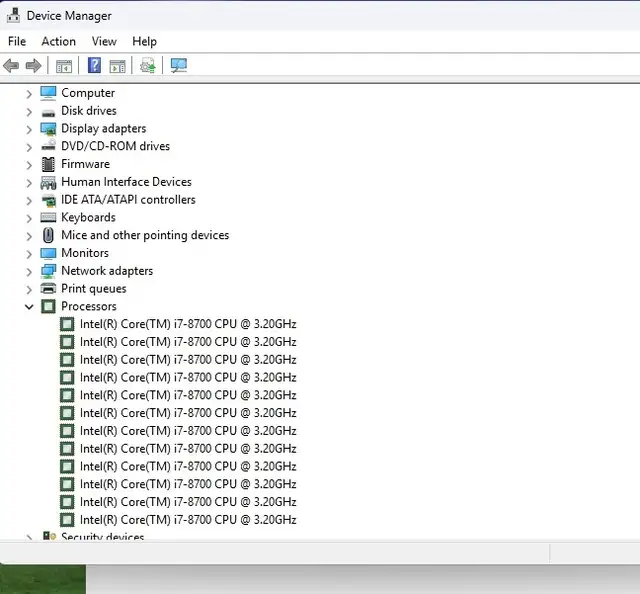Click the Device Manager title bar icon
Screen dimensions: 640x594
[13, 15]
